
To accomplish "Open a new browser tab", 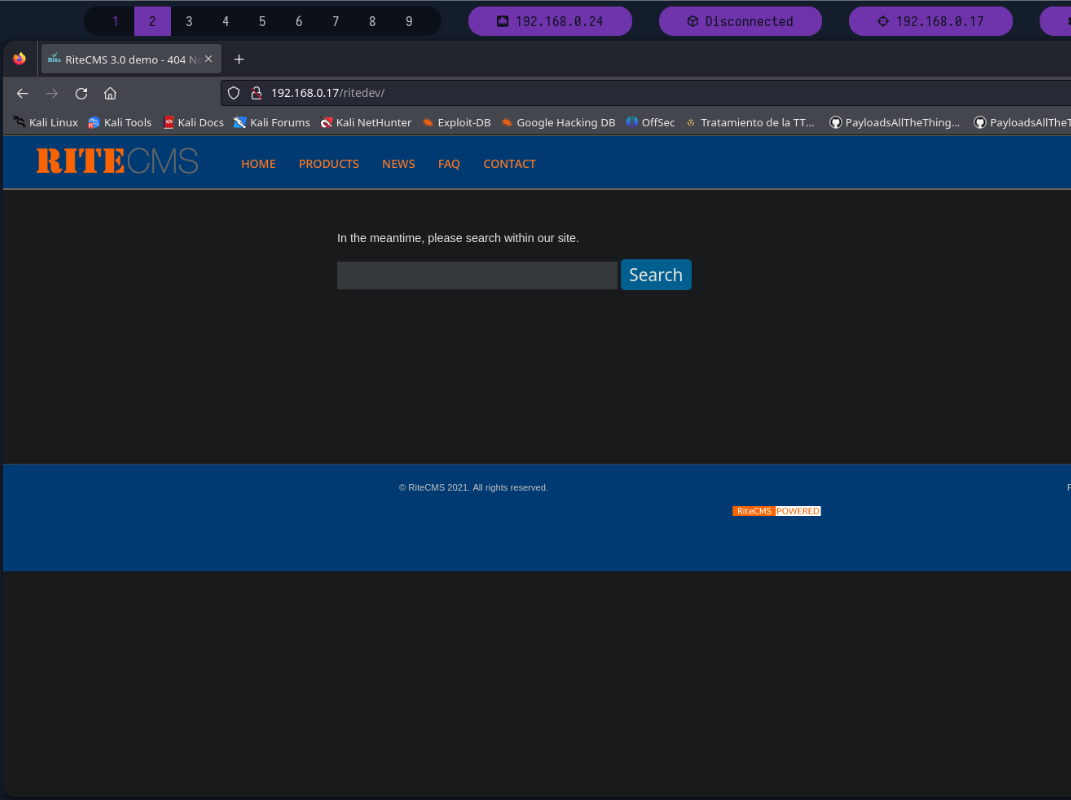I will click(239, 59).
